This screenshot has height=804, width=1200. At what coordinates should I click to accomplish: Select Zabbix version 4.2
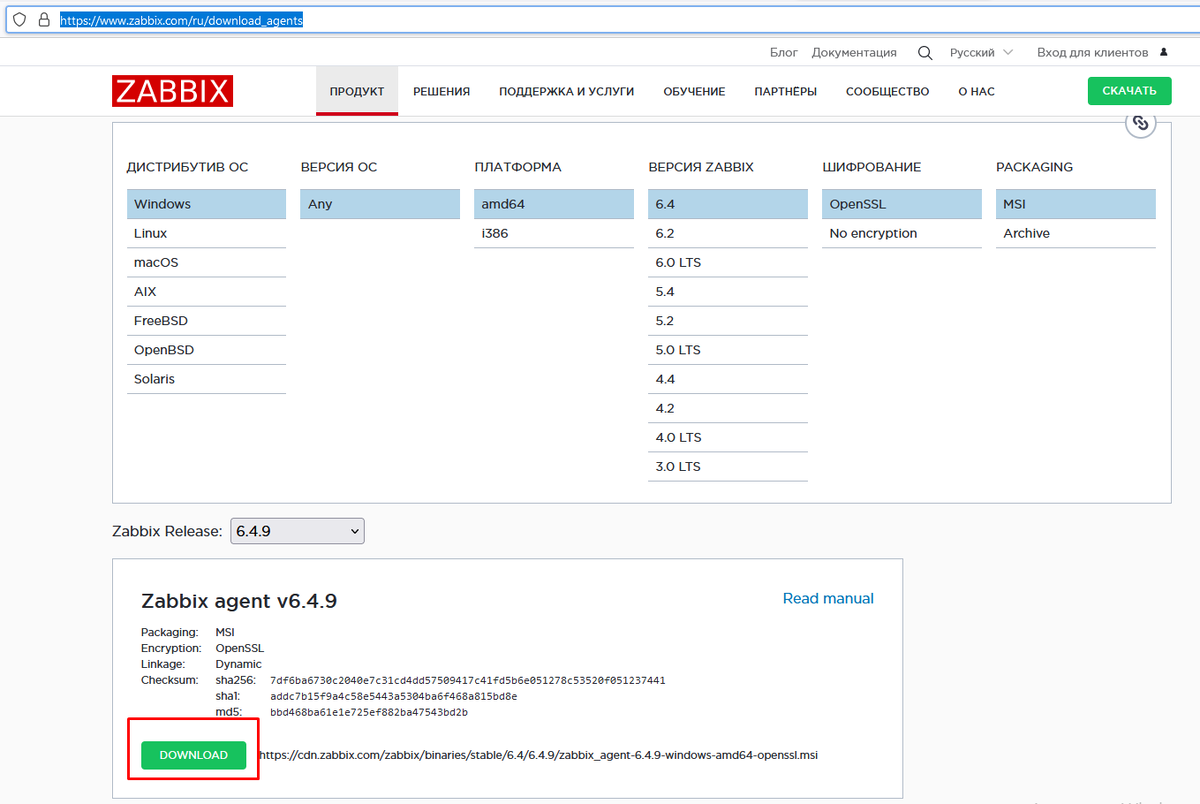click(728, 408)
